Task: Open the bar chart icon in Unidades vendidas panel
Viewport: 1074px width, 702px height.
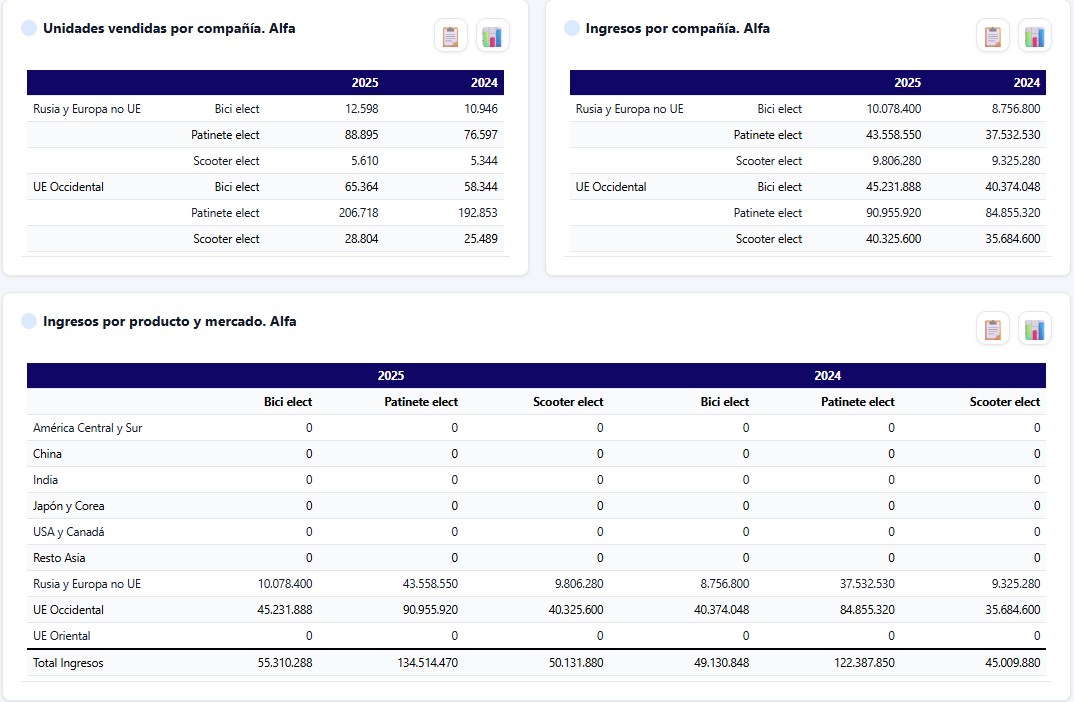Action: (x=492, y=36)
